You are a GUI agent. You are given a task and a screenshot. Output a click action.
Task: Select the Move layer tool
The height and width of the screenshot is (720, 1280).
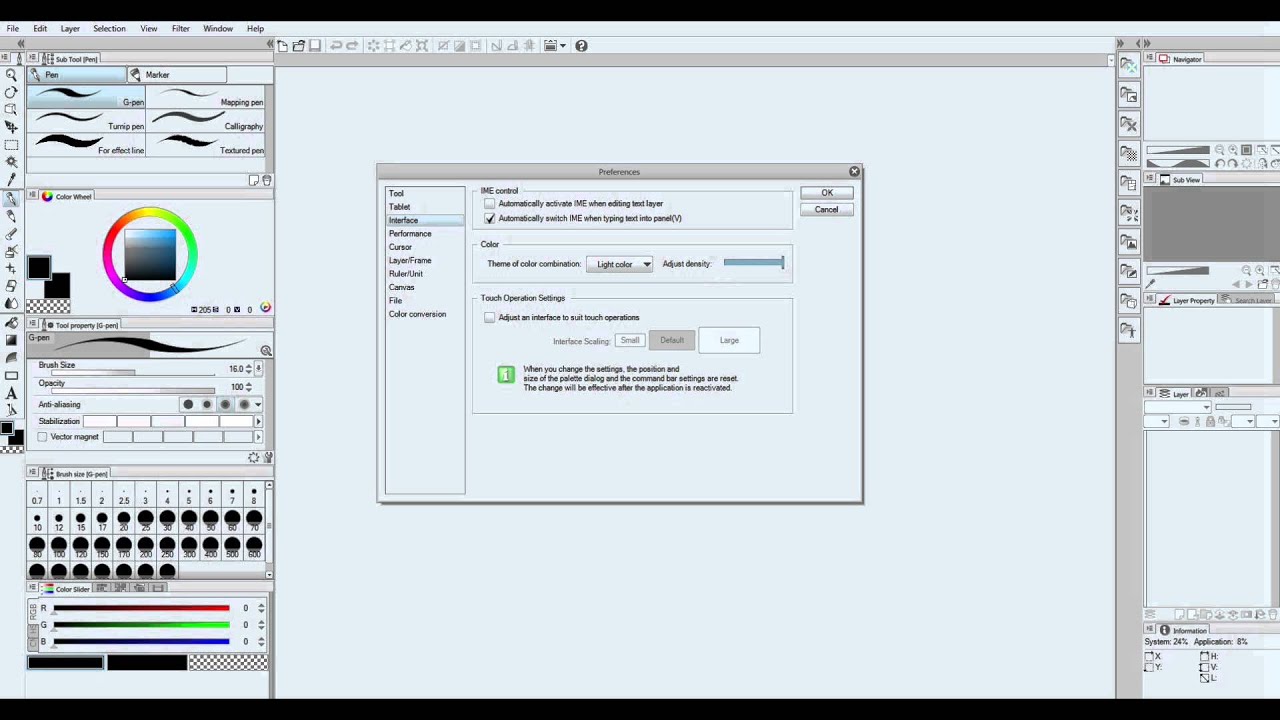11,127
